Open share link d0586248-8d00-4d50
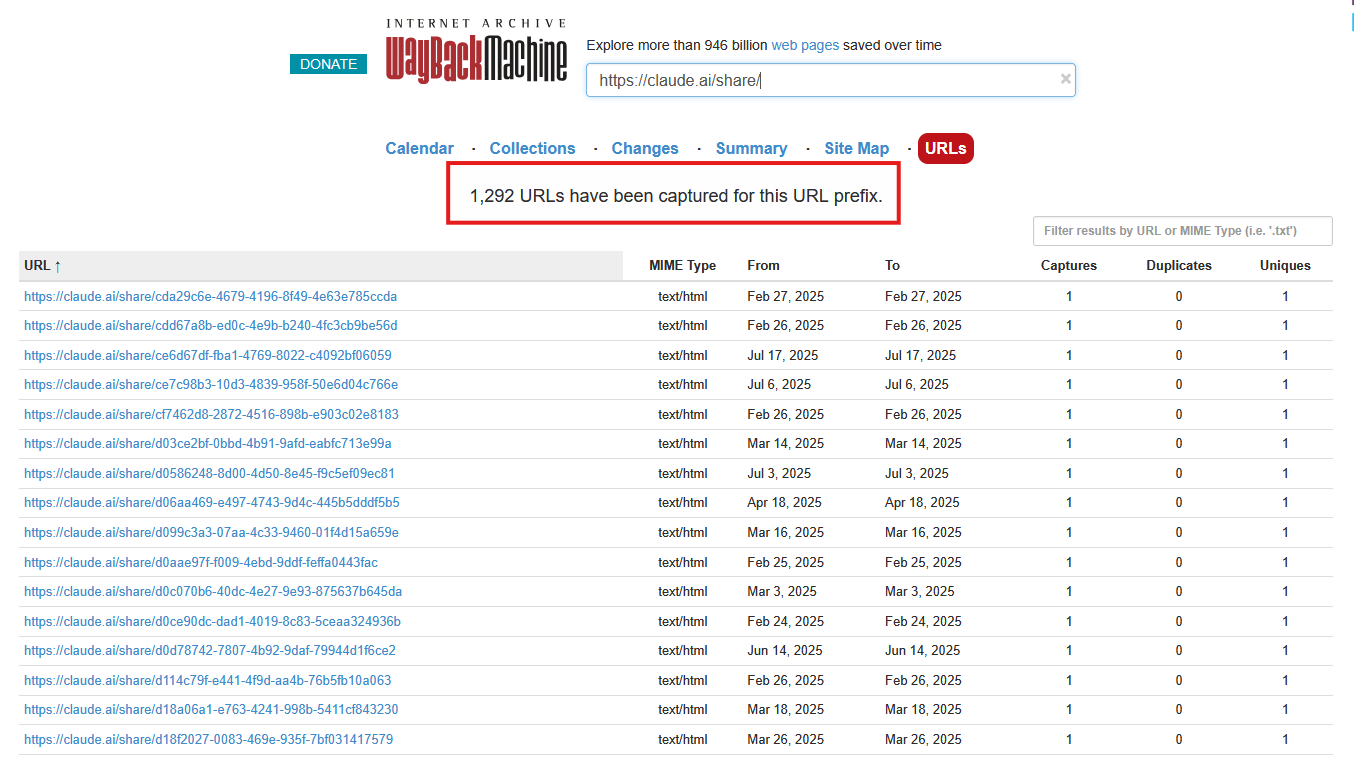This screenshot has width=1354, height=760. click(209, 473)
